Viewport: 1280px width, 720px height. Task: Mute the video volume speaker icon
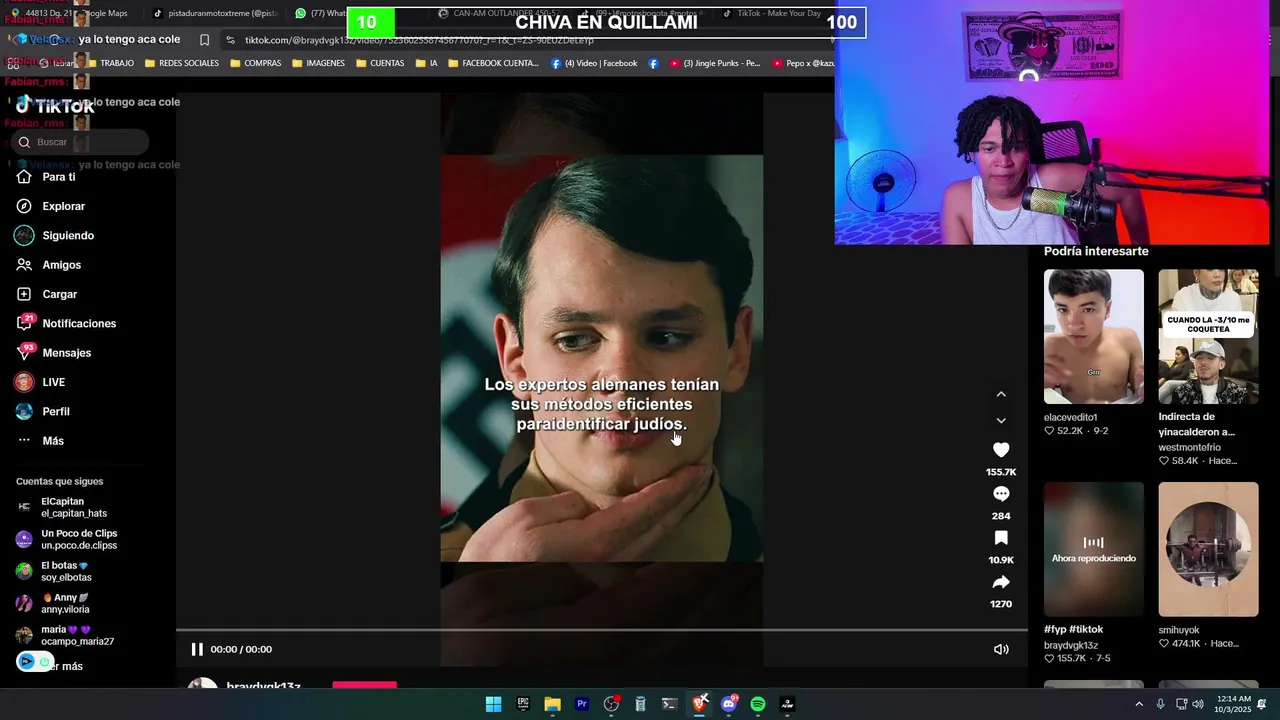[x=1001, y=649]
